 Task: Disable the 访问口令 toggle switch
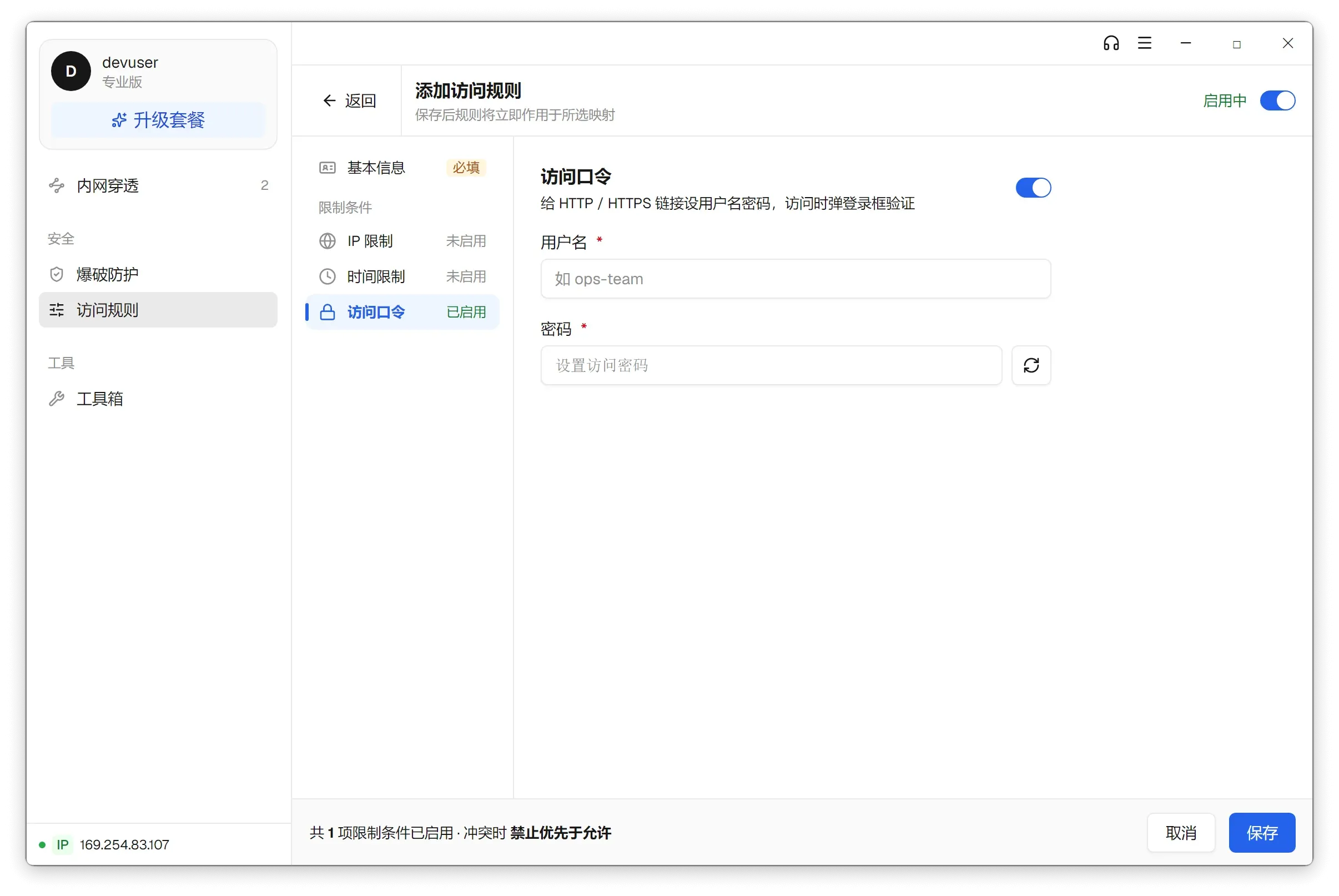(1033, 188)
